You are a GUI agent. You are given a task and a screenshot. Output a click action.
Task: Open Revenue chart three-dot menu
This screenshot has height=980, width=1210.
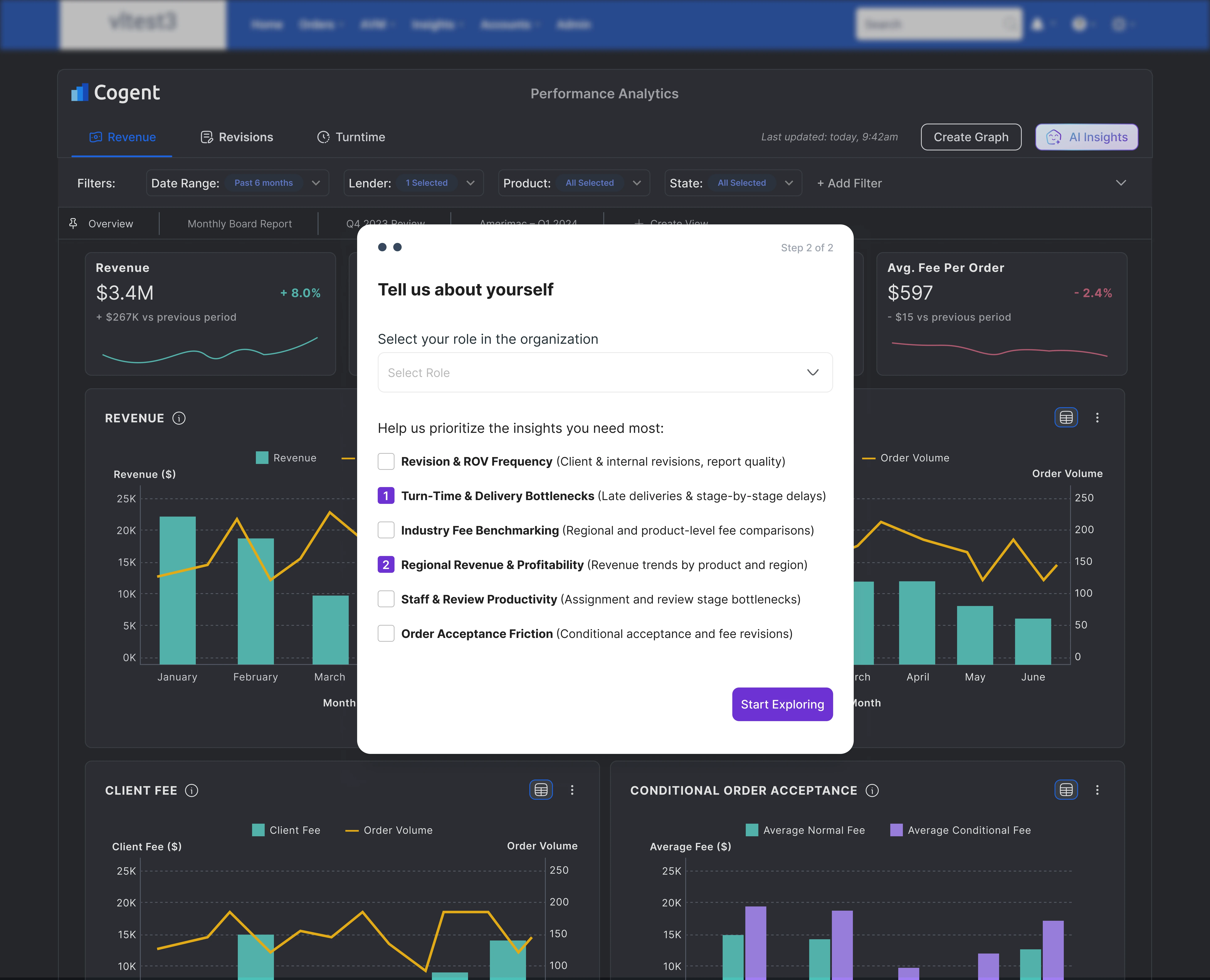[1097, 418]
